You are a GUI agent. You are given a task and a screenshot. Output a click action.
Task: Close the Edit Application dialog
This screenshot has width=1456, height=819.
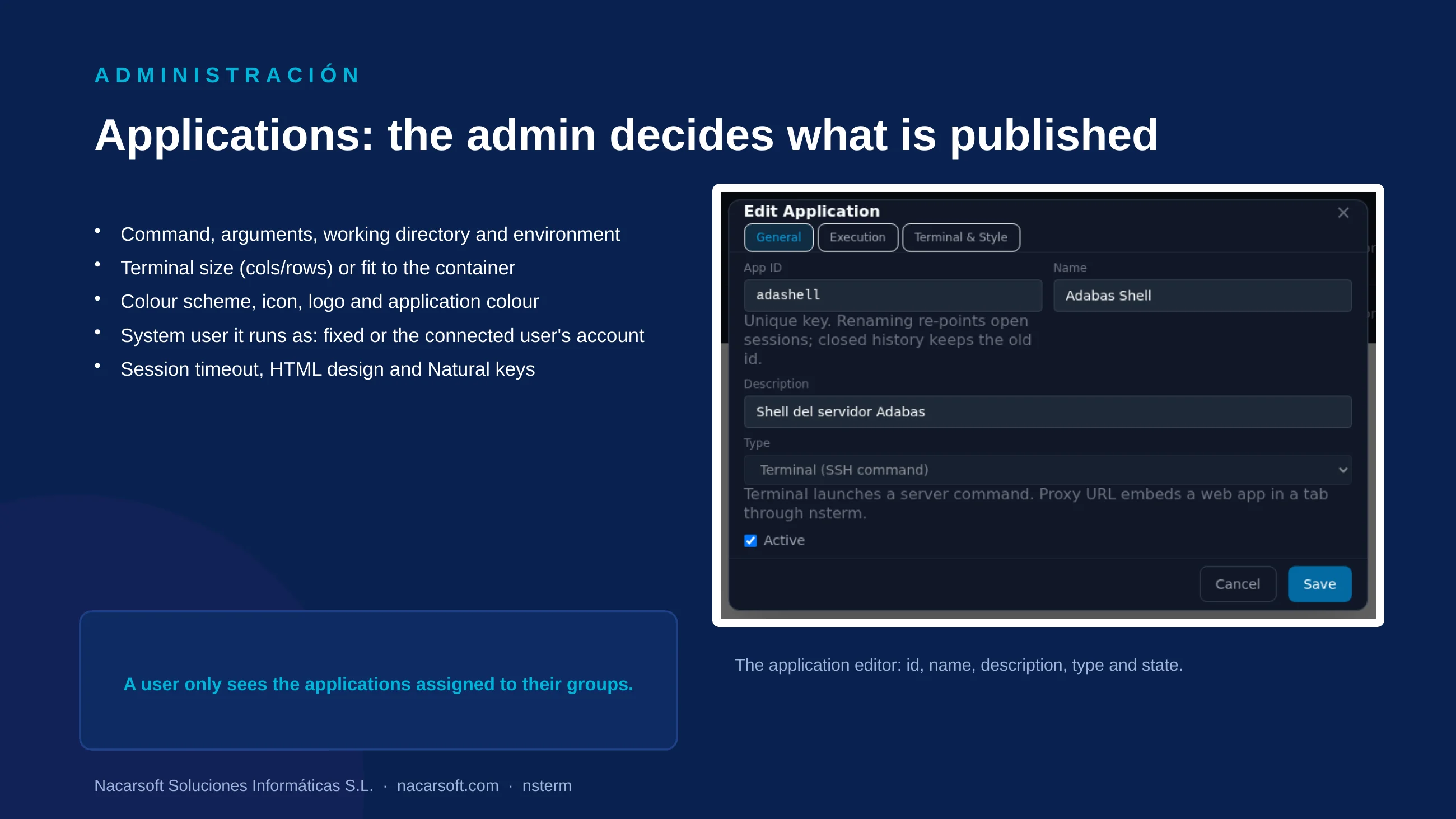coord(1343,213)
